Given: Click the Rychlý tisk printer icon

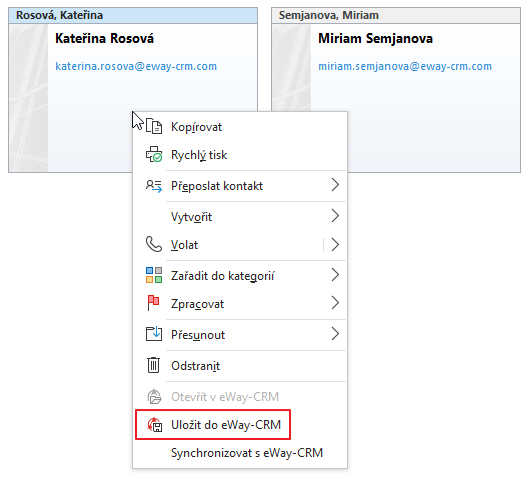Looking at the screenshot, I should [x=154, y=154].
